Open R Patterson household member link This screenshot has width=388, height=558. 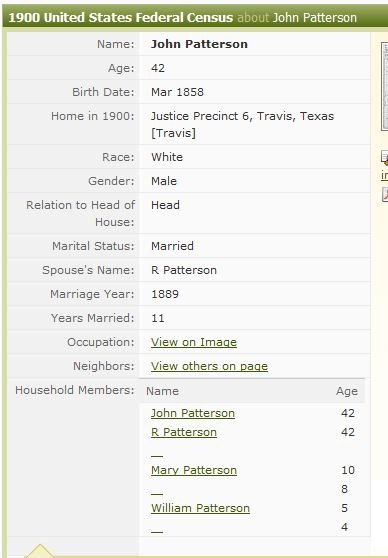(184, 432)
